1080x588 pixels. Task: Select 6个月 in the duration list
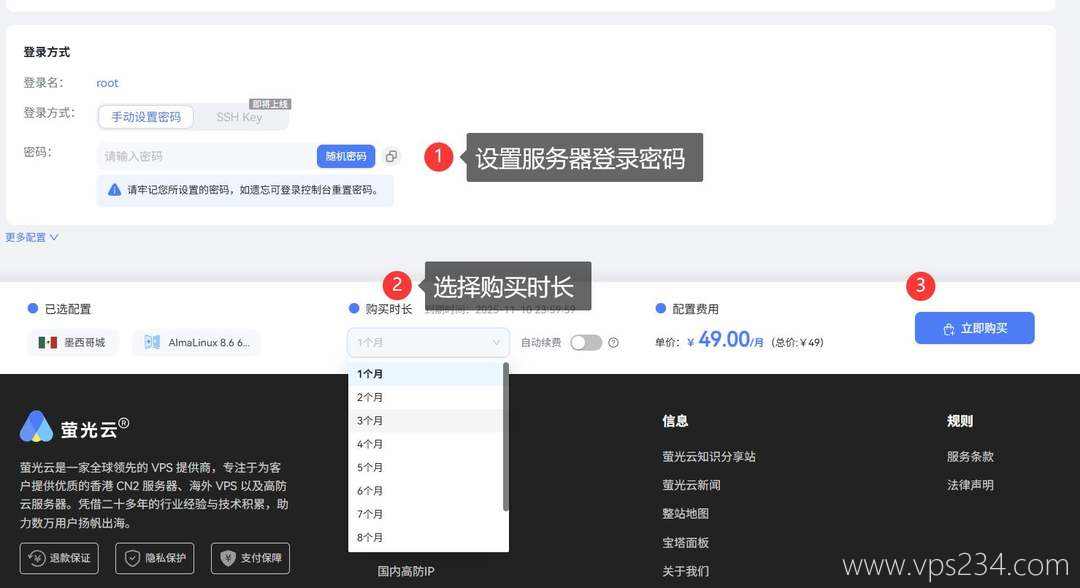pyautogui.click(x=370, y=491)
